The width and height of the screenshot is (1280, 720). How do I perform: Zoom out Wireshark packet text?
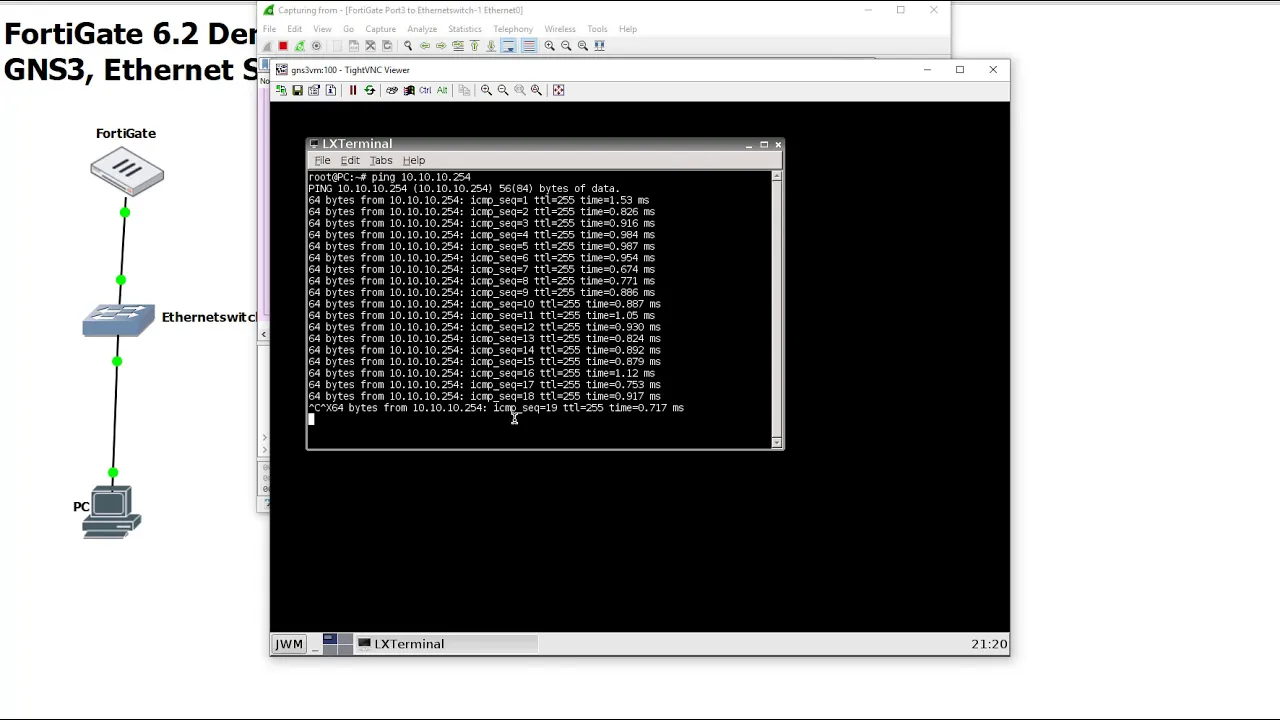click(566, 46)
